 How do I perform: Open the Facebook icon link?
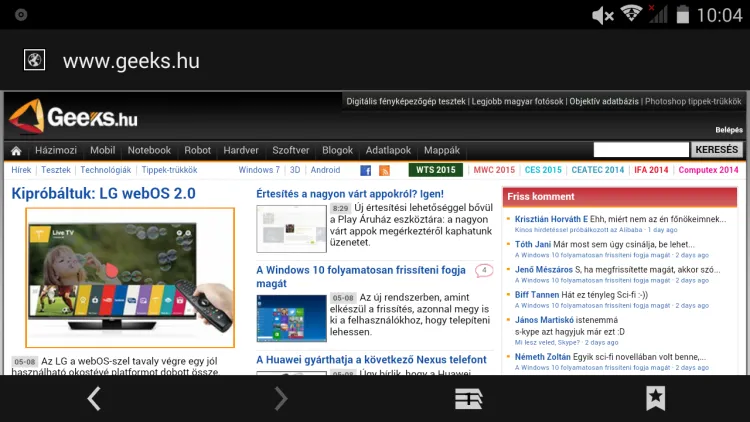(x=366, y=170)
